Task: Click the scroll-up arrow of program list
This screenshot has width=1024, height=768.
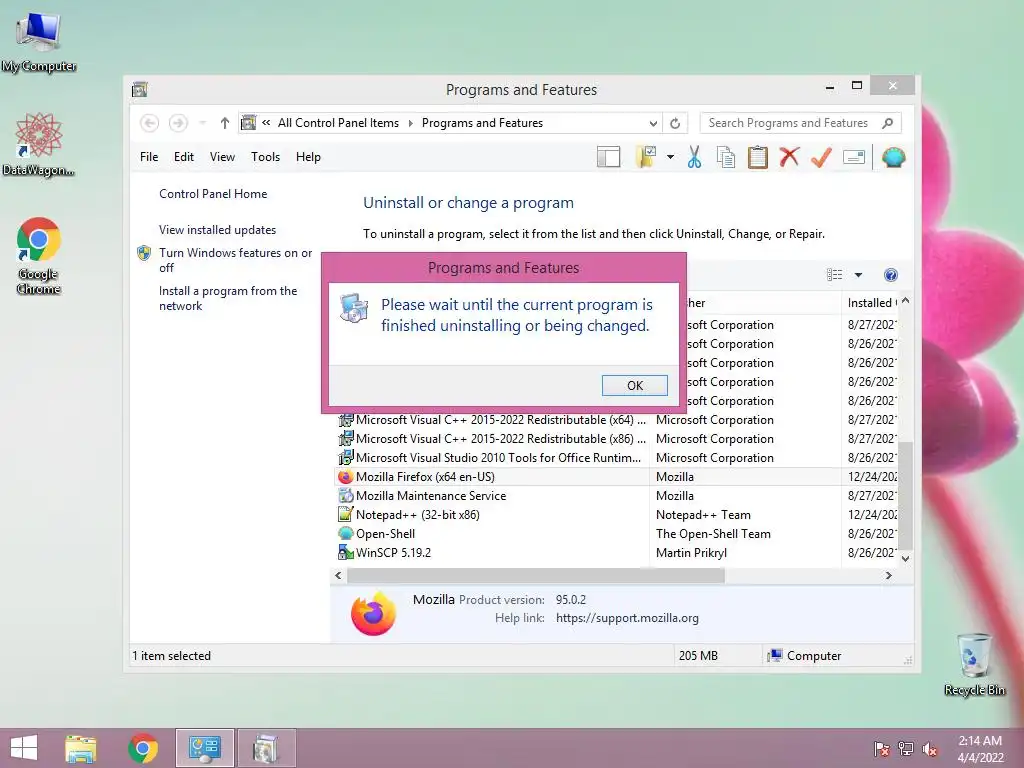Action: pos(905,301)
